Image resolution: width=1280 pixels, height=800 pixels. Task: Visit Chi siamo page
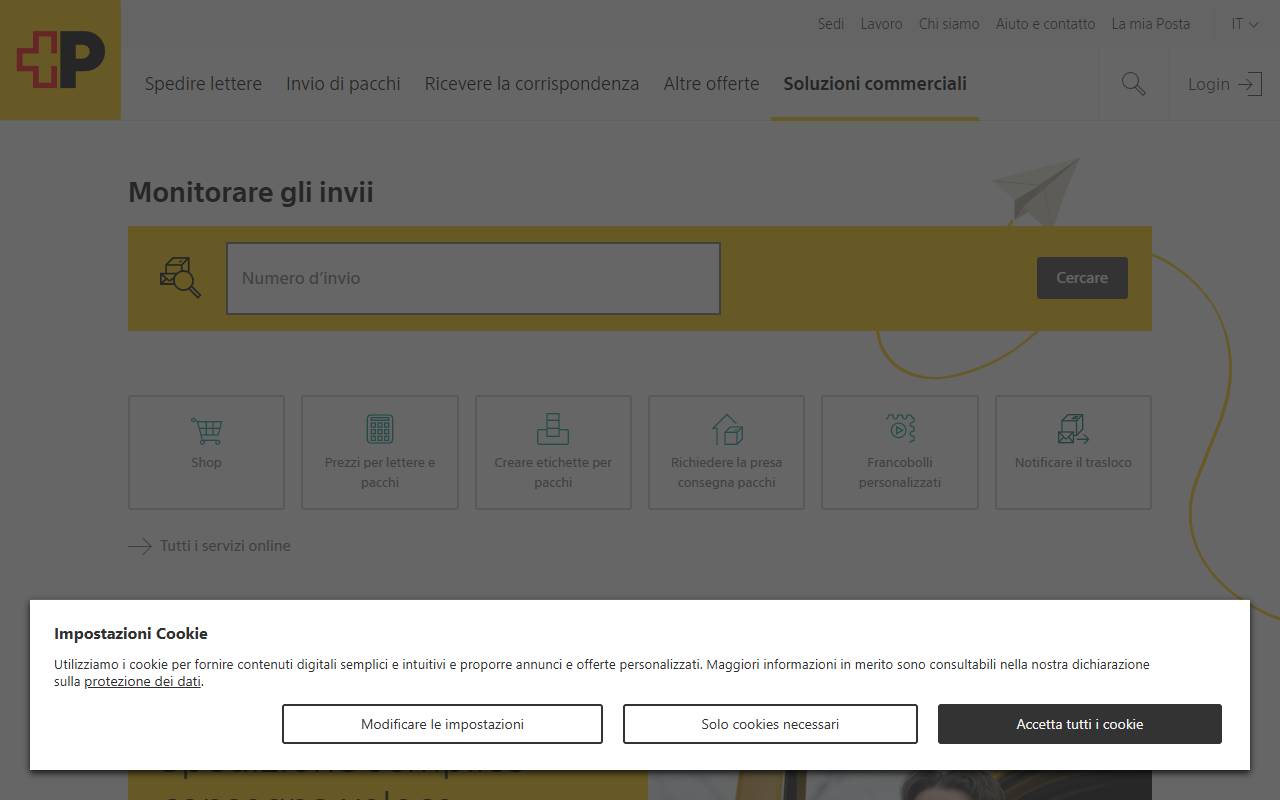[949, 24]
